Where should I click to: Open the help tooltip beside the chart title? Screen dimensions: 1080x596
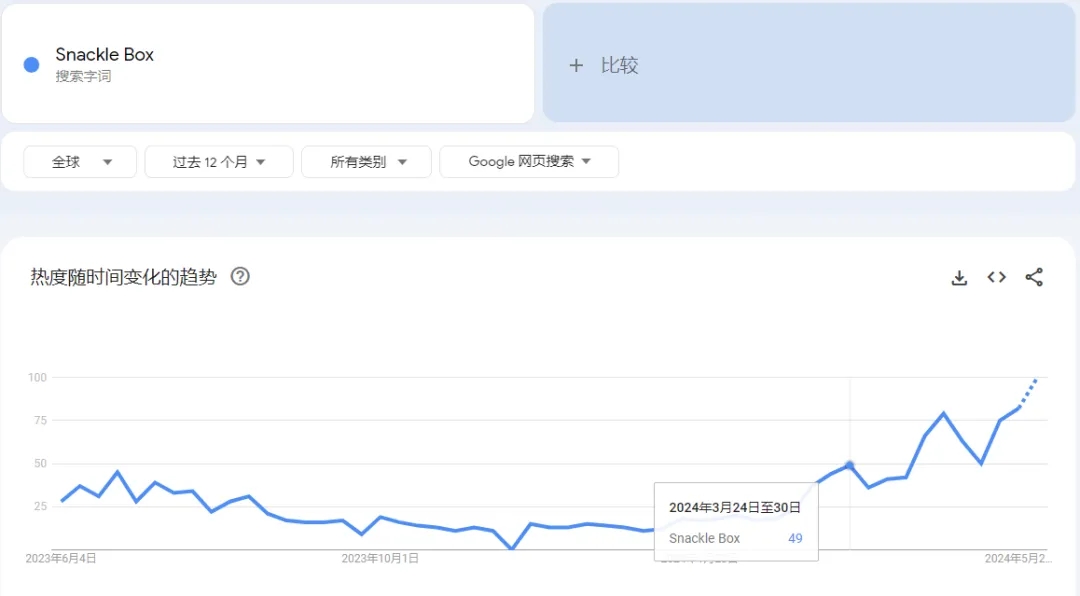pos(240,277)
